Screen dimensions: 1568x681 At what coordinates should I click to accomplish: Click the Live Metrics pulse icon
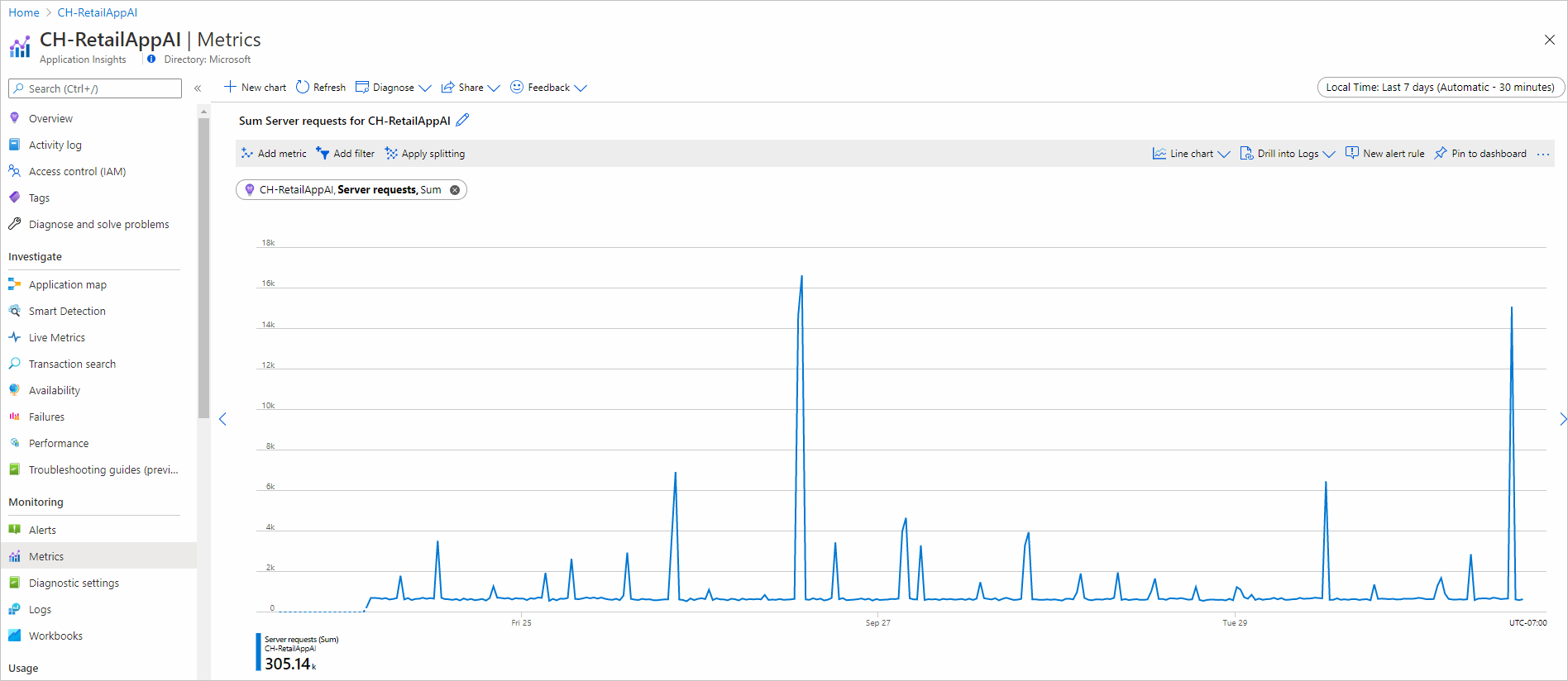tap(15, 337)
